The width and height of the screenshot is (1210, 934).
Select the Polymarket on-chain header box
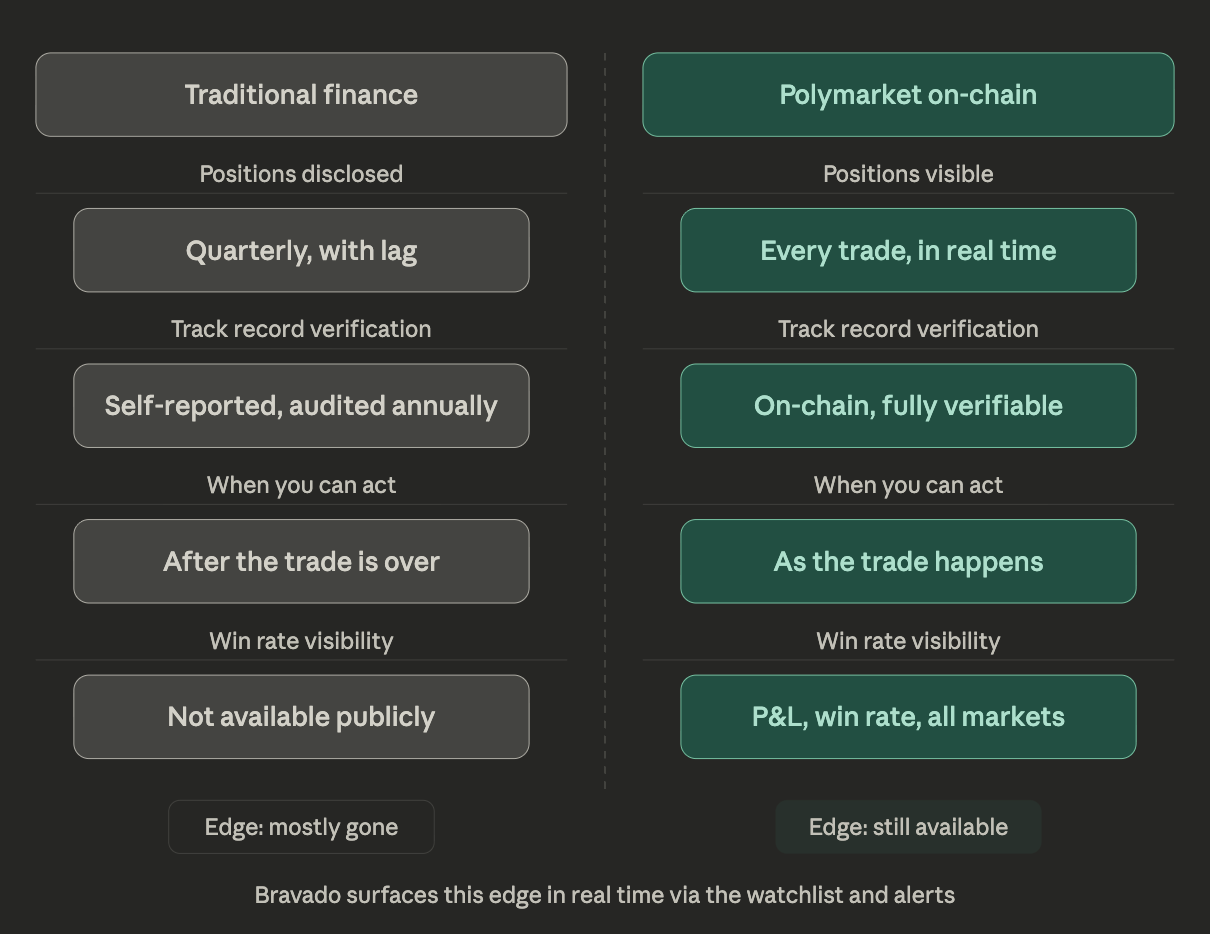[908, 95]
